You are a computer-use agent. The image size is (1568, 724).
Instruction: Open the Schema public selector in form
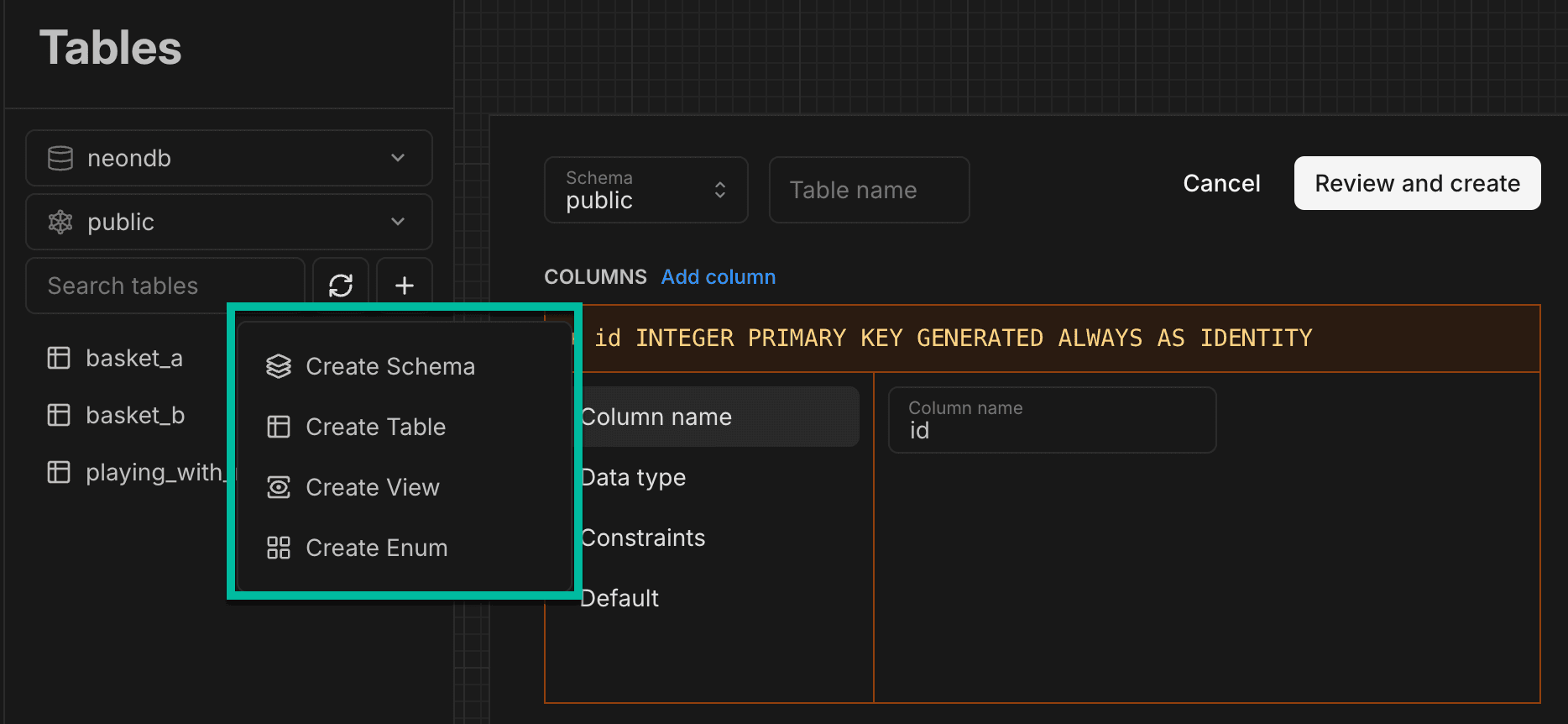tap(645, 190)
